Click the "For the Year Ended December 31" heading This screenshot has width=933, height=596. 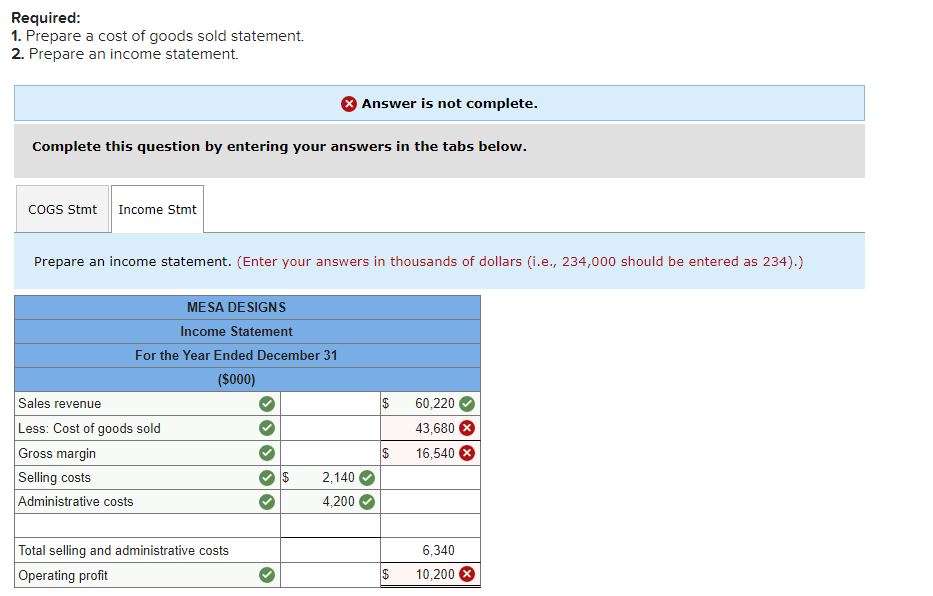coord(236,356)
